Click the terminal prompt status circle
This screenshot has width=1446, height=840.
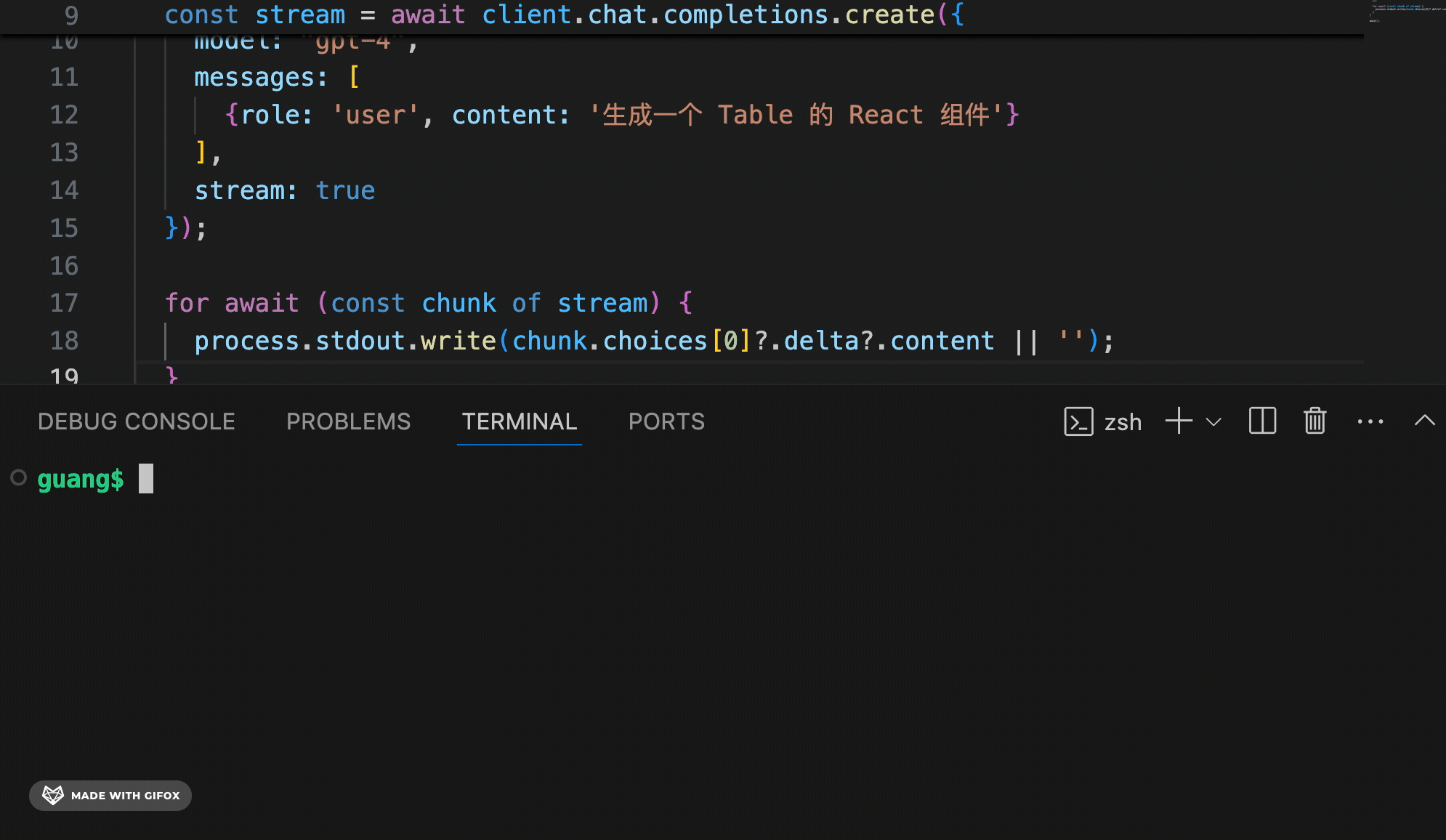[x=19, y=477]
